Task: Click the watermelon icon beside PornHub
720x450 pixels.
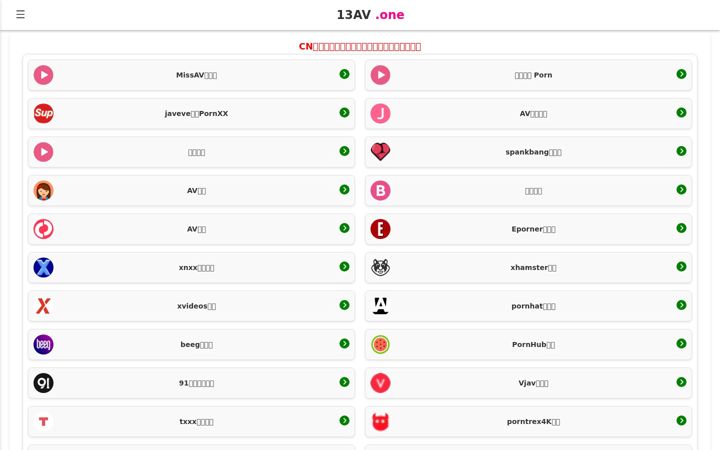Action: [380, 344]
